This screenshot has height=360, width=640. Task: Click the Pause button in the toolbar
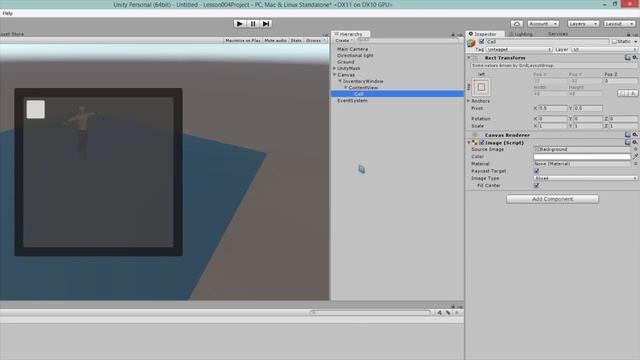pyautogui.click(x=253, y=24)
